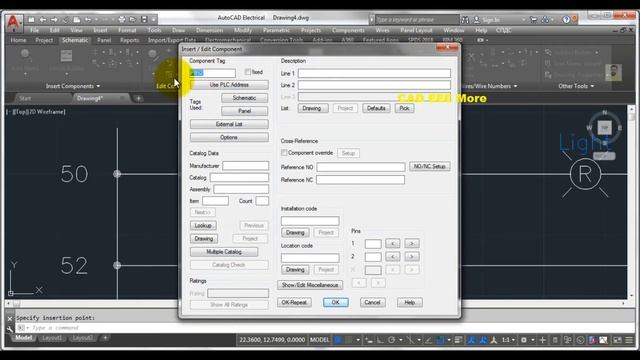Click the Multiple Catalog button
Screen dimensions: 640x360
click(x=224, y=252)
